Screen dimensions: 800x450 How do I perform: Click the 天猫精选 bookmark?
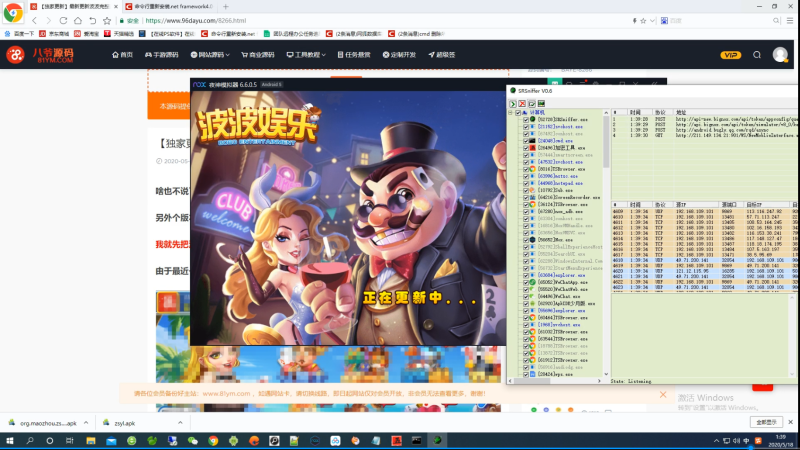pyautogui.click(x=119, y=34)
